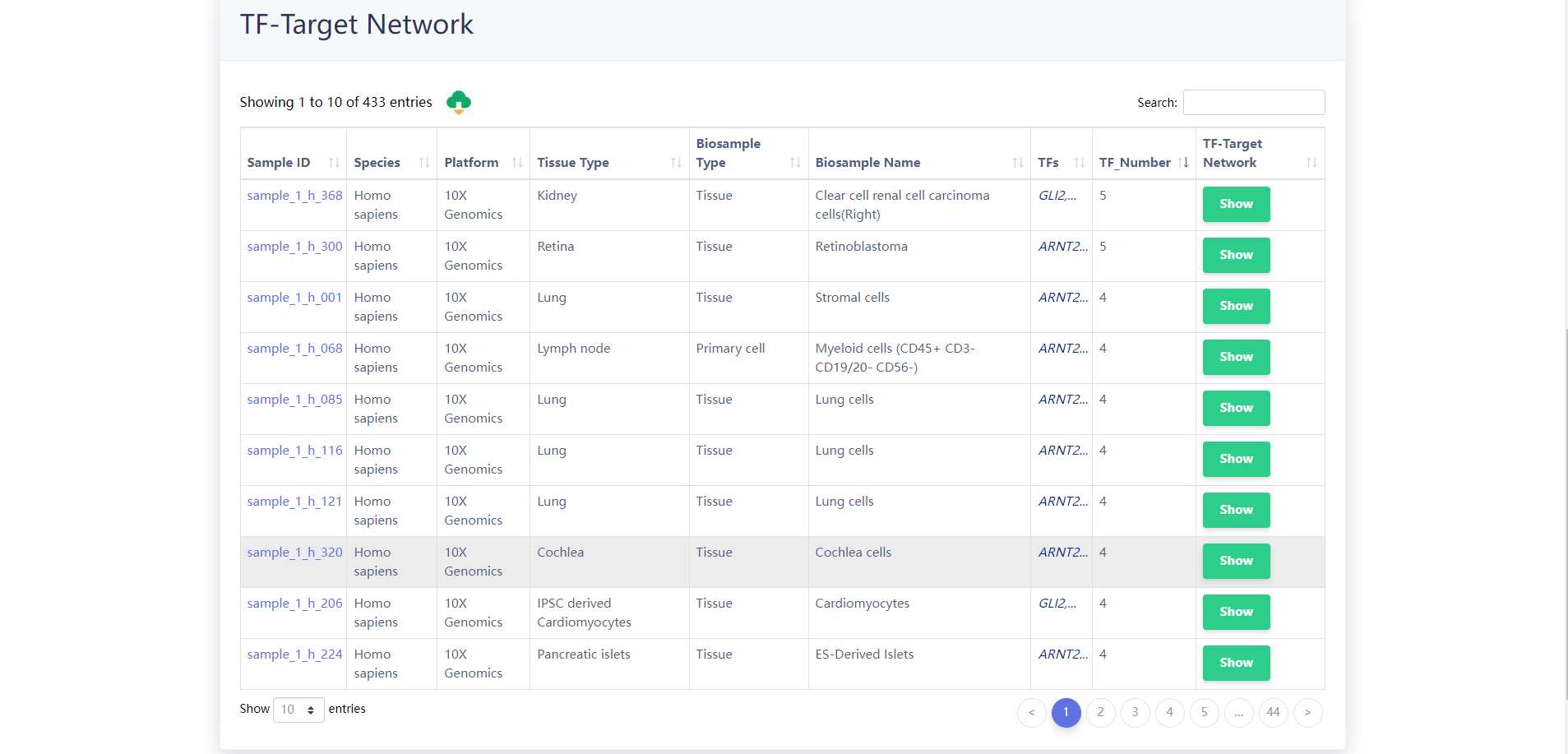Image resolution: width=1568 pixels, height=754 pixels.
Task: Go to next page arrow
Action: [1307, 712]
